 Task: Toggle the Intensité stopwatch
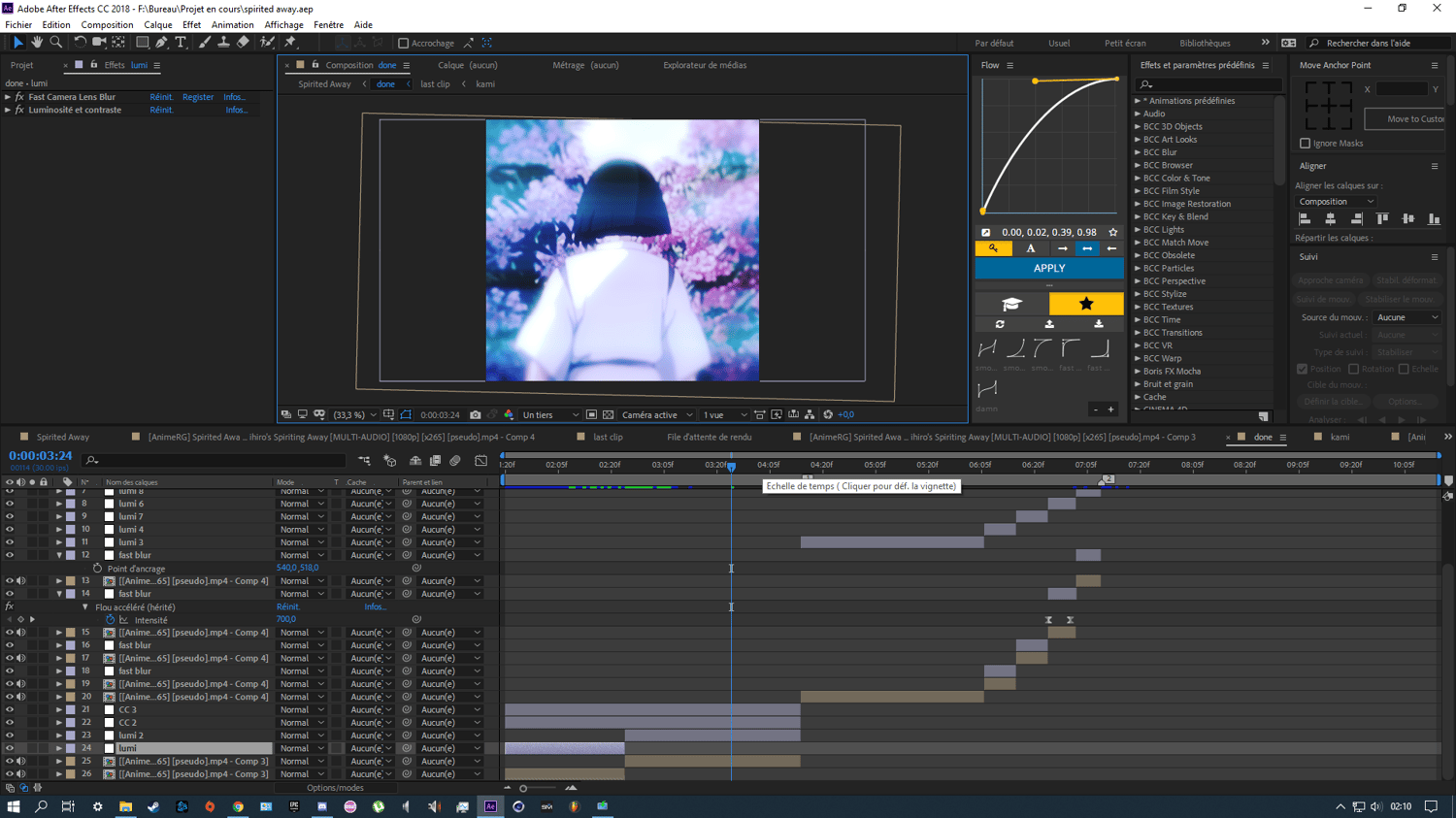[110, 620]
